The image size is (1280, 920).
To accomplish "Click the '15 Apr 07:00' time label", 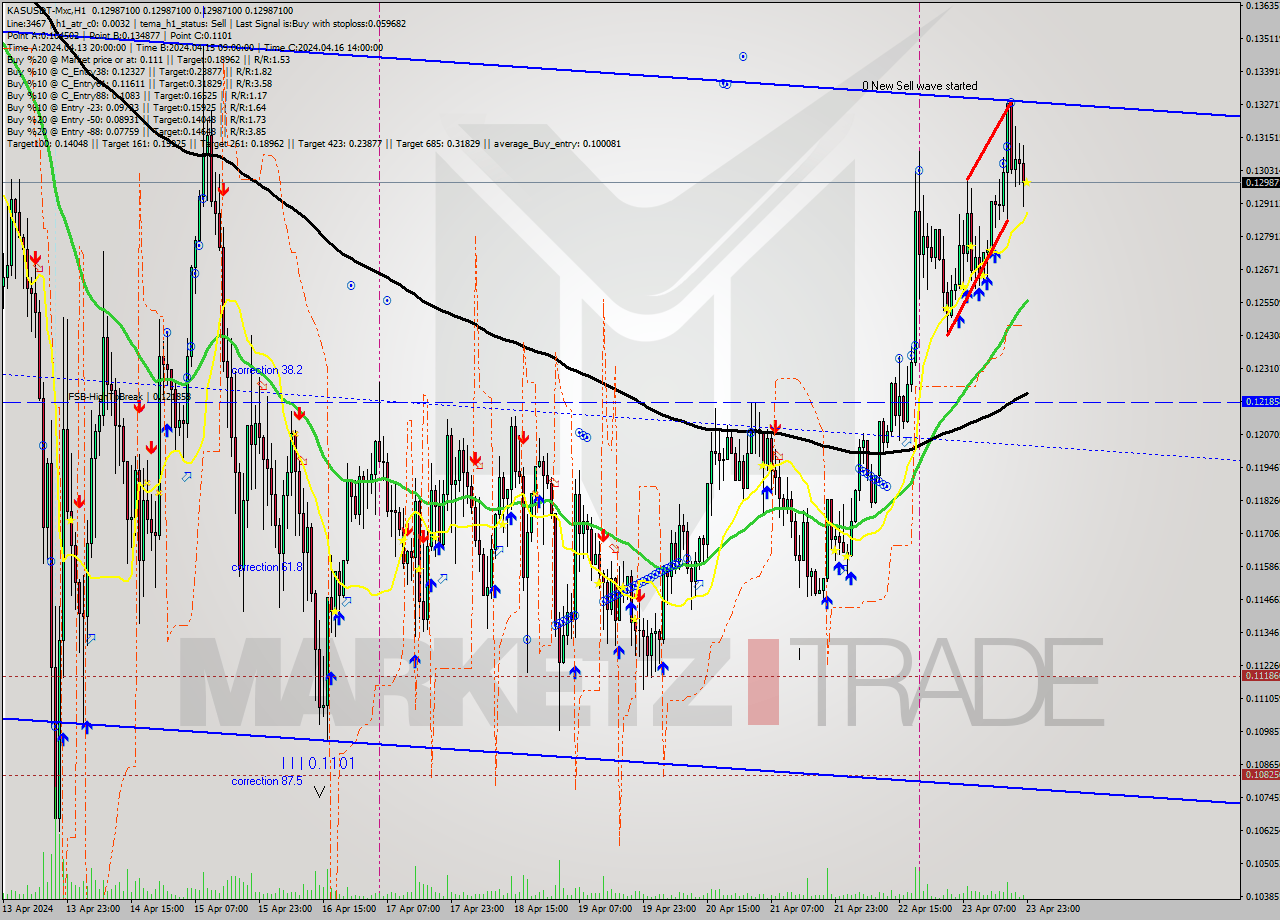I will [220, 909].
